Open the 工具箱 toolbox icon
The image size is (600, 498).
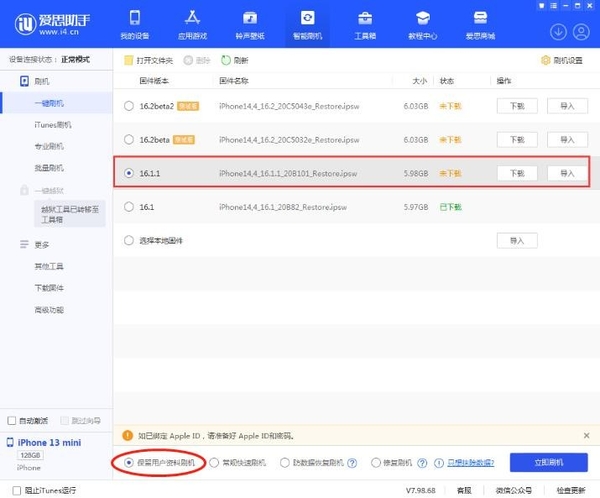(x=365, y=24)
